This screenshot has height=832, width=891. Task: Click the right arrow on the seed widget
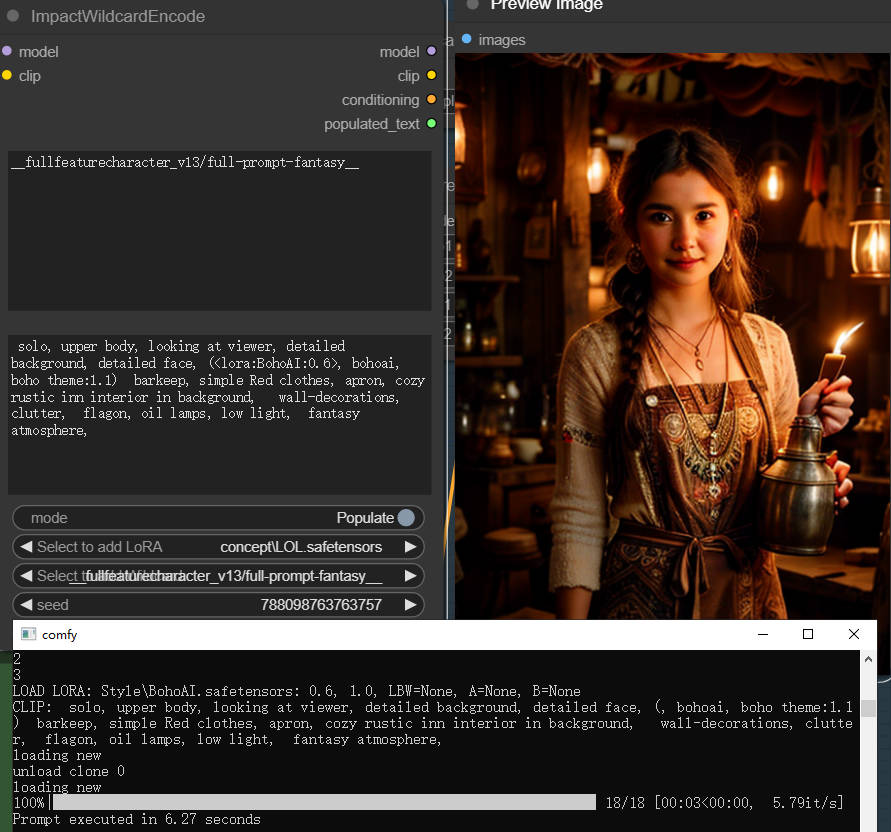tap(410, 604)
